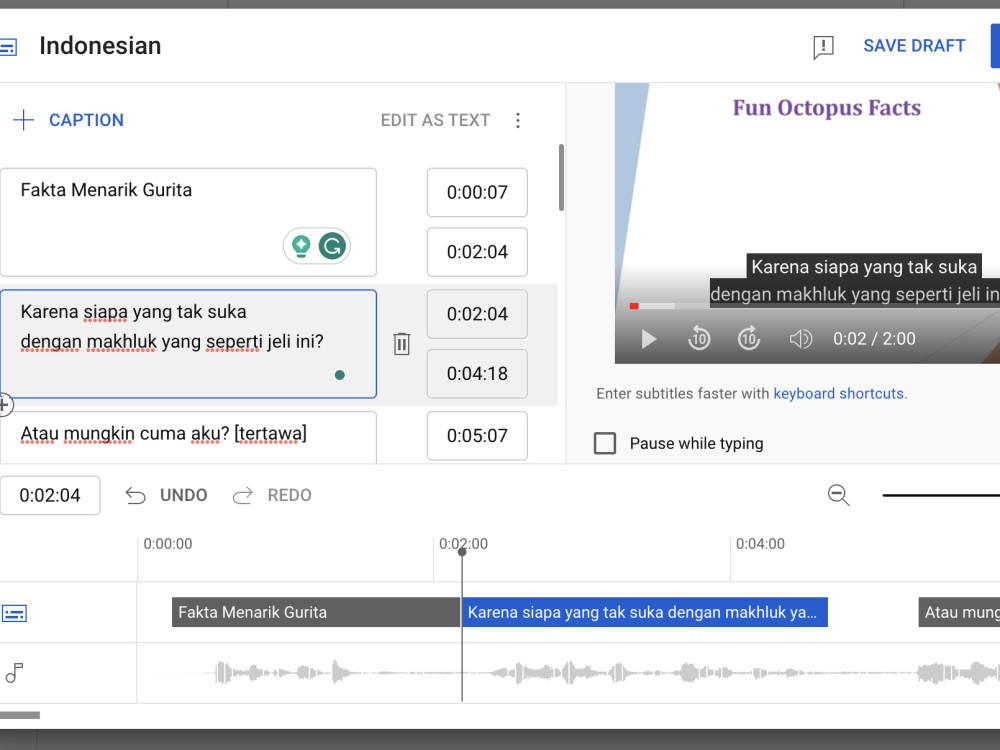The width and height of the screenshot is (1000, 750).
Task: Click the 0:04:00 timeline ruler mark
Action: click(x=760, y=544)
